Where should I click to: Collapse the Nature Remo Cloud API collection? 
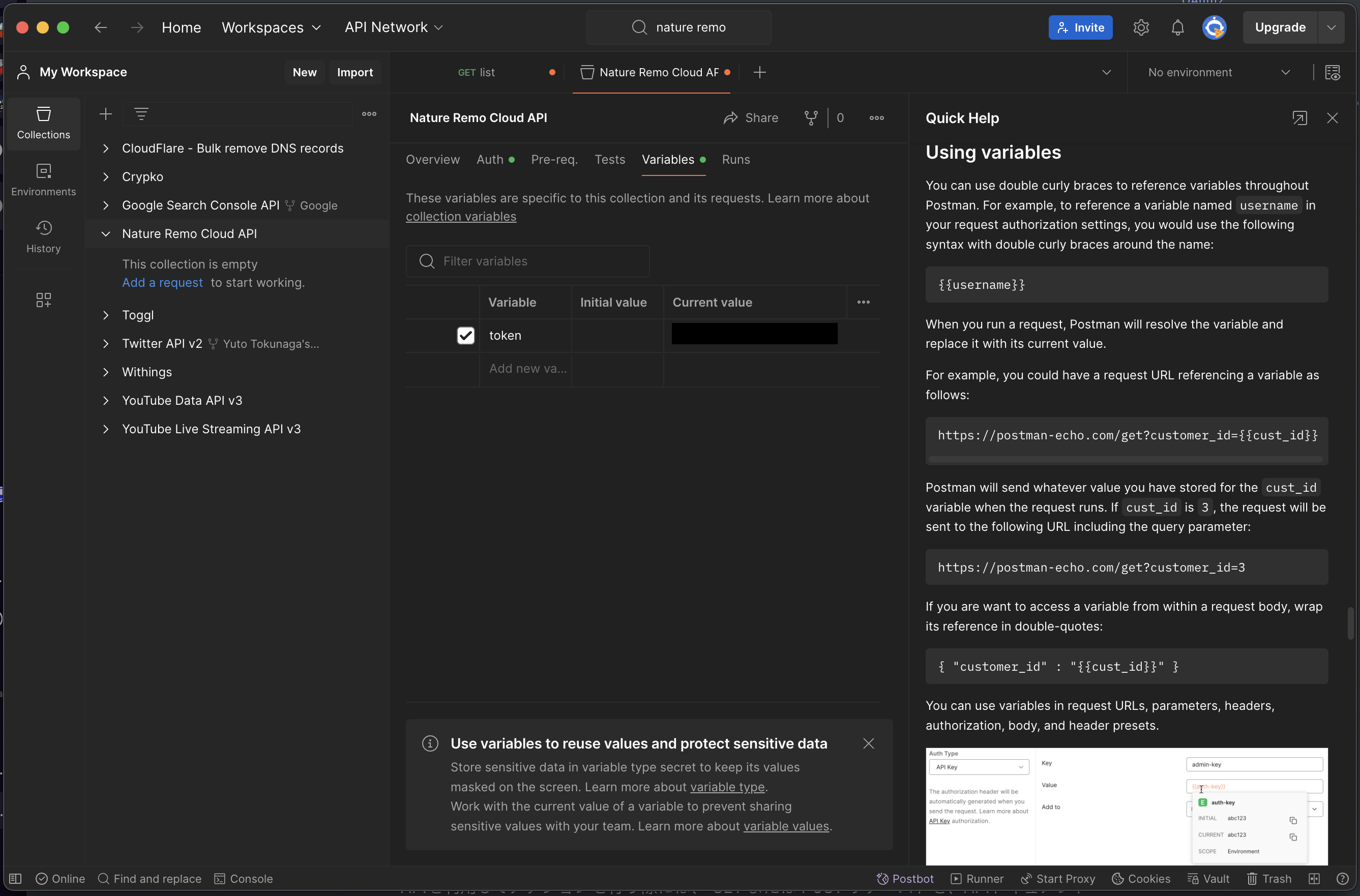106,234
